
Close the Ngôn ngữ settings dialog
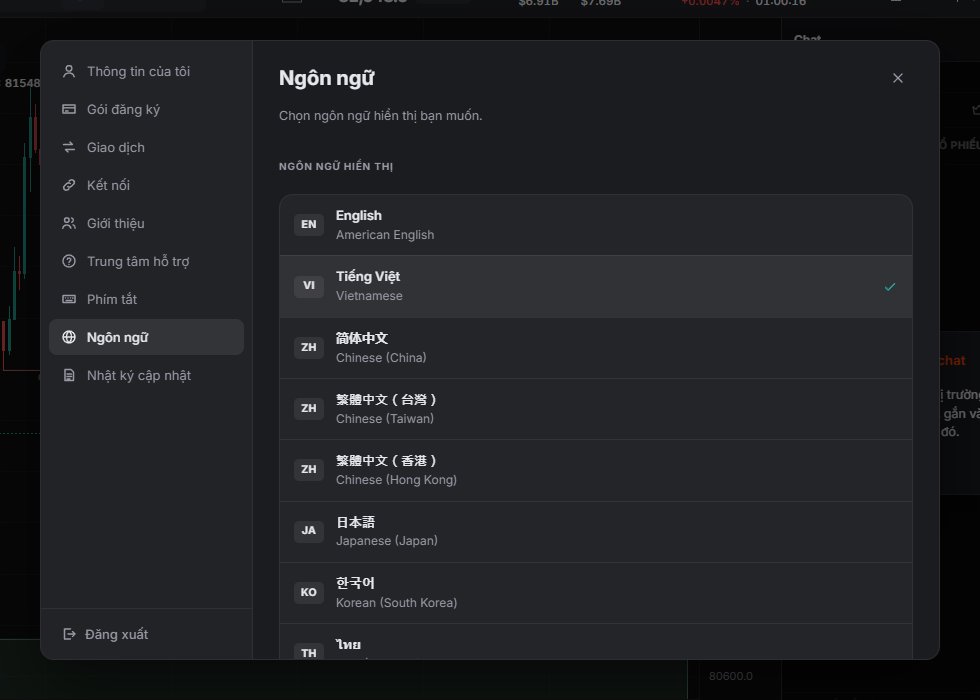click(x=898, y=78)
